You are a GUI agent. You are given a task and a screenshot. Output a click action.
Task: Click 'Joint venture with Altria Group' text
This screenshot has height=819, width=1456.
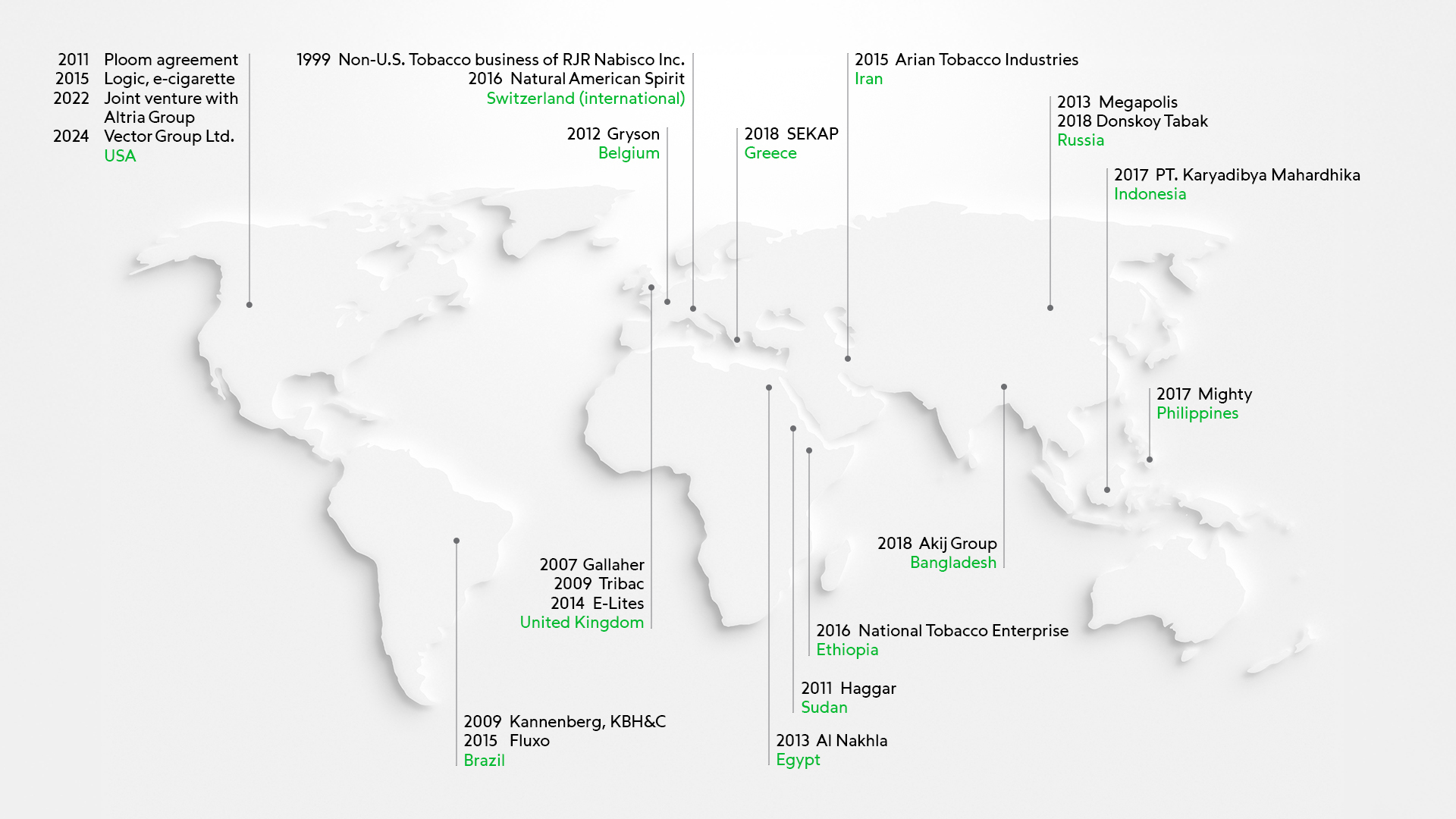(171, 108)
